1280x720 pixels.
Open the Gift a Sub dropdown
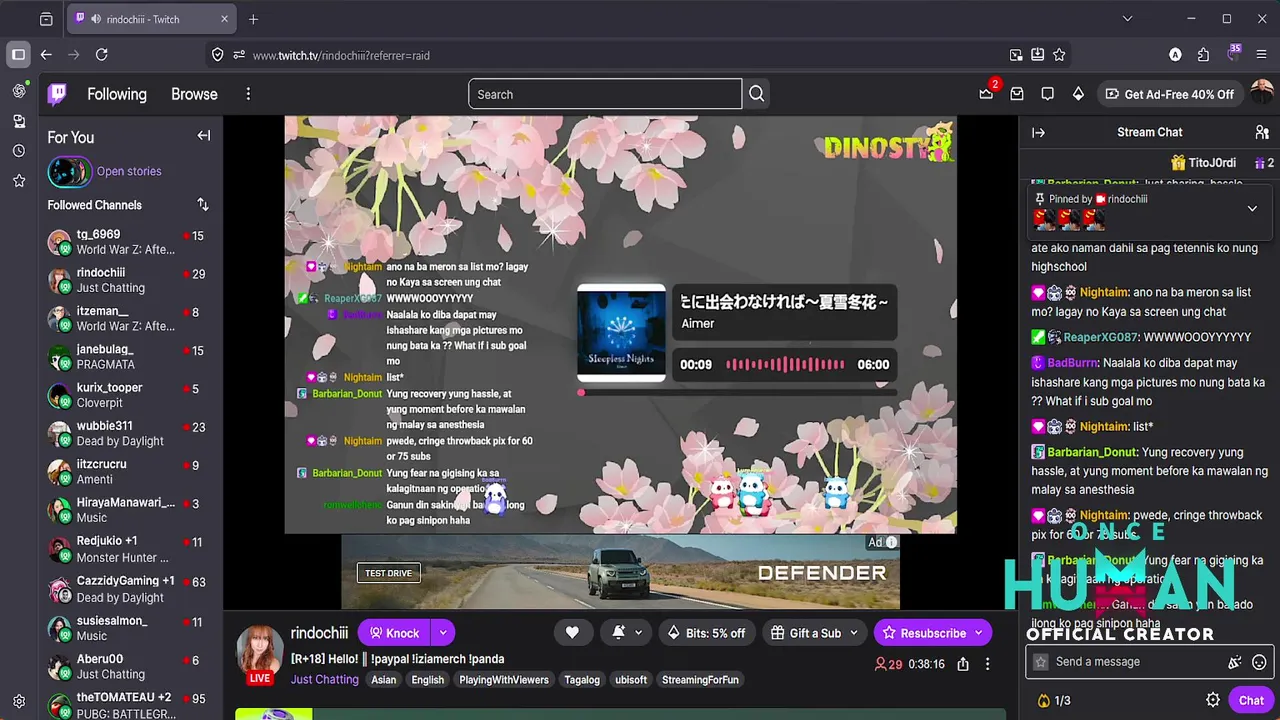pyautogui.click(x=815, y=633)
